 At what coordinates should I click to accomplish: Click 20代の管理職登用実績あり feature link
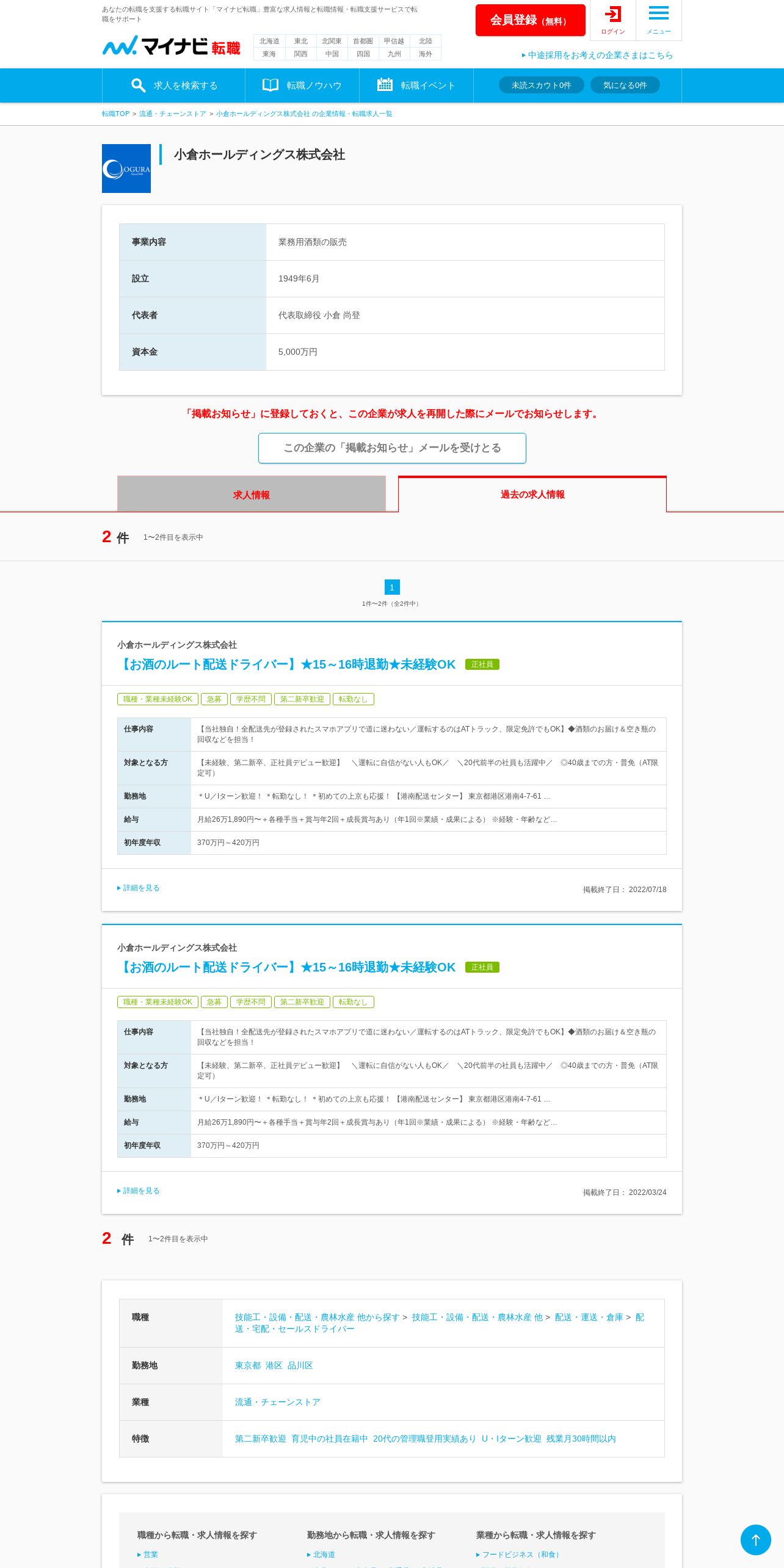(x=424, y=1439)
